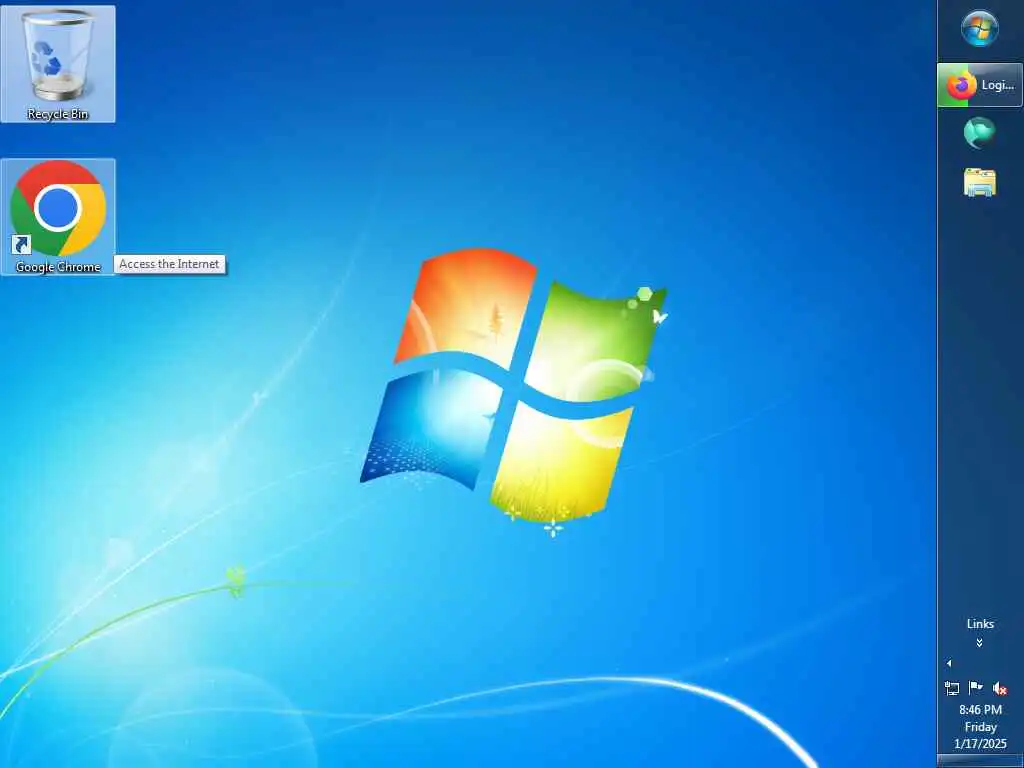The width and height of the screenshot is (1024, 768).
Task: Click the Google Chrome label text
Action: (58, 266)
